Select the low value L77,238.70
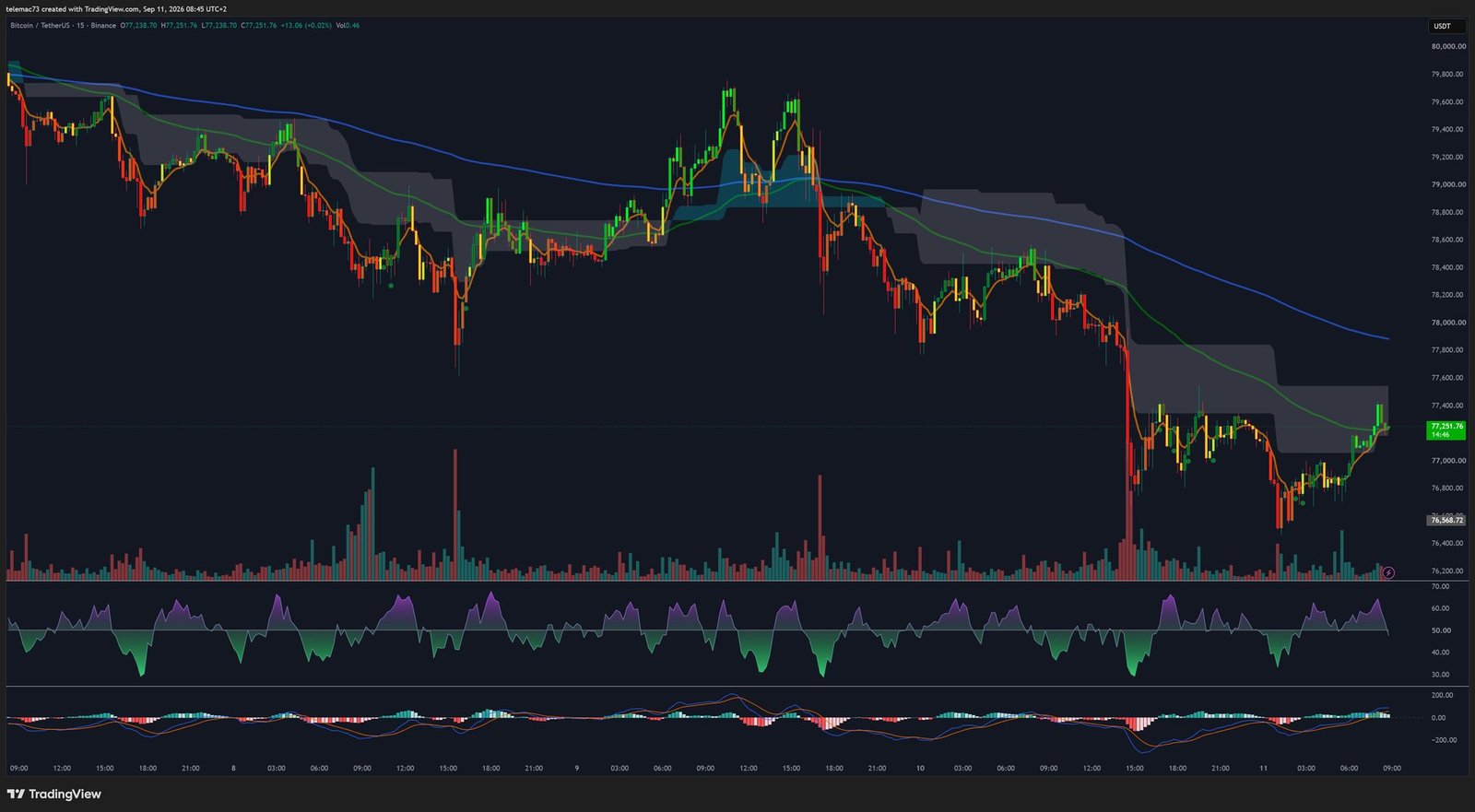1475x812 pixels. [x=219, y=26]
